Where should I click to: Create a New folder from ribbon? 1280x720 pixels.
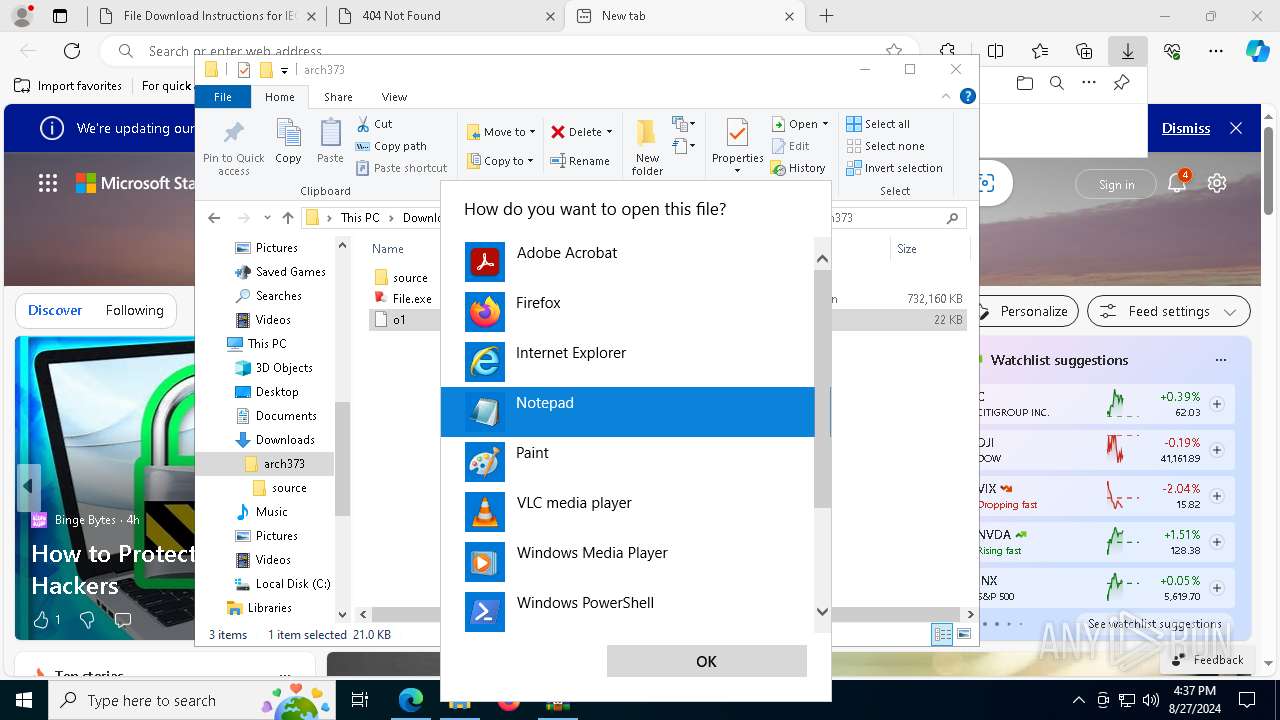click(x=647, y=147)
